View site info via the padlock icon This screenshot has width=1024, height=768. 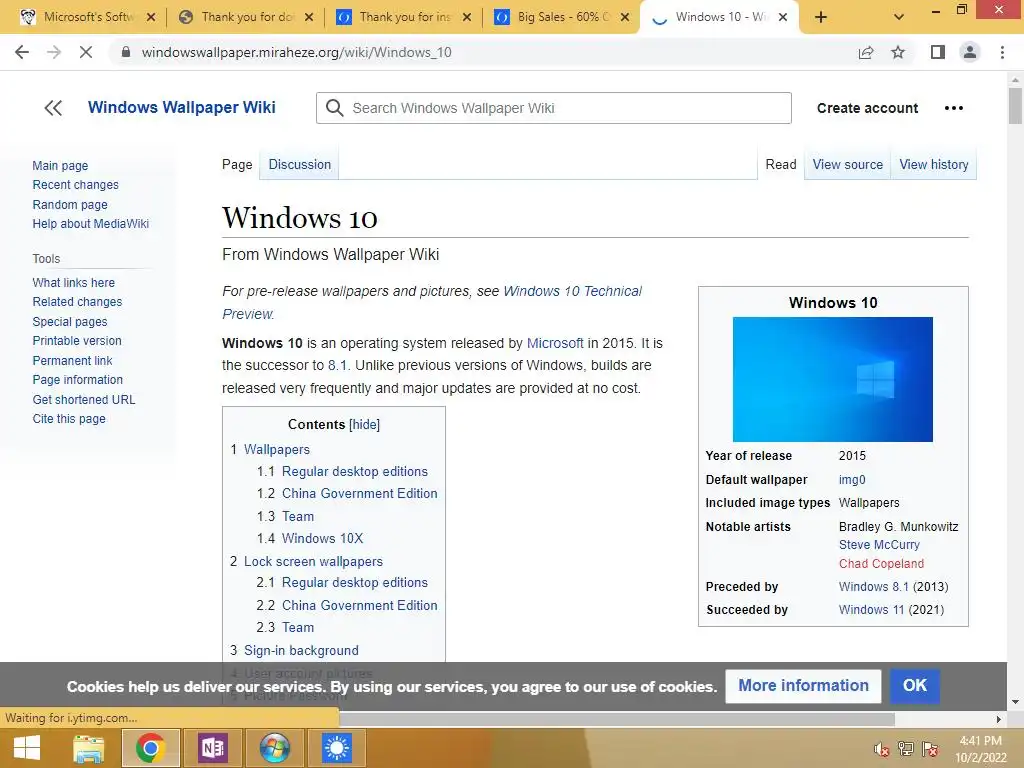(126, 52)
